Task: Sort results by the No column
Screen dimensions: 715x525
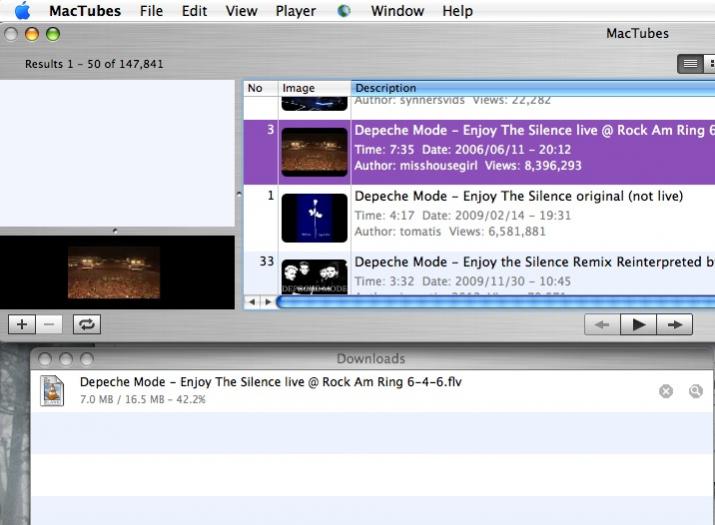Action: [260, 88]
